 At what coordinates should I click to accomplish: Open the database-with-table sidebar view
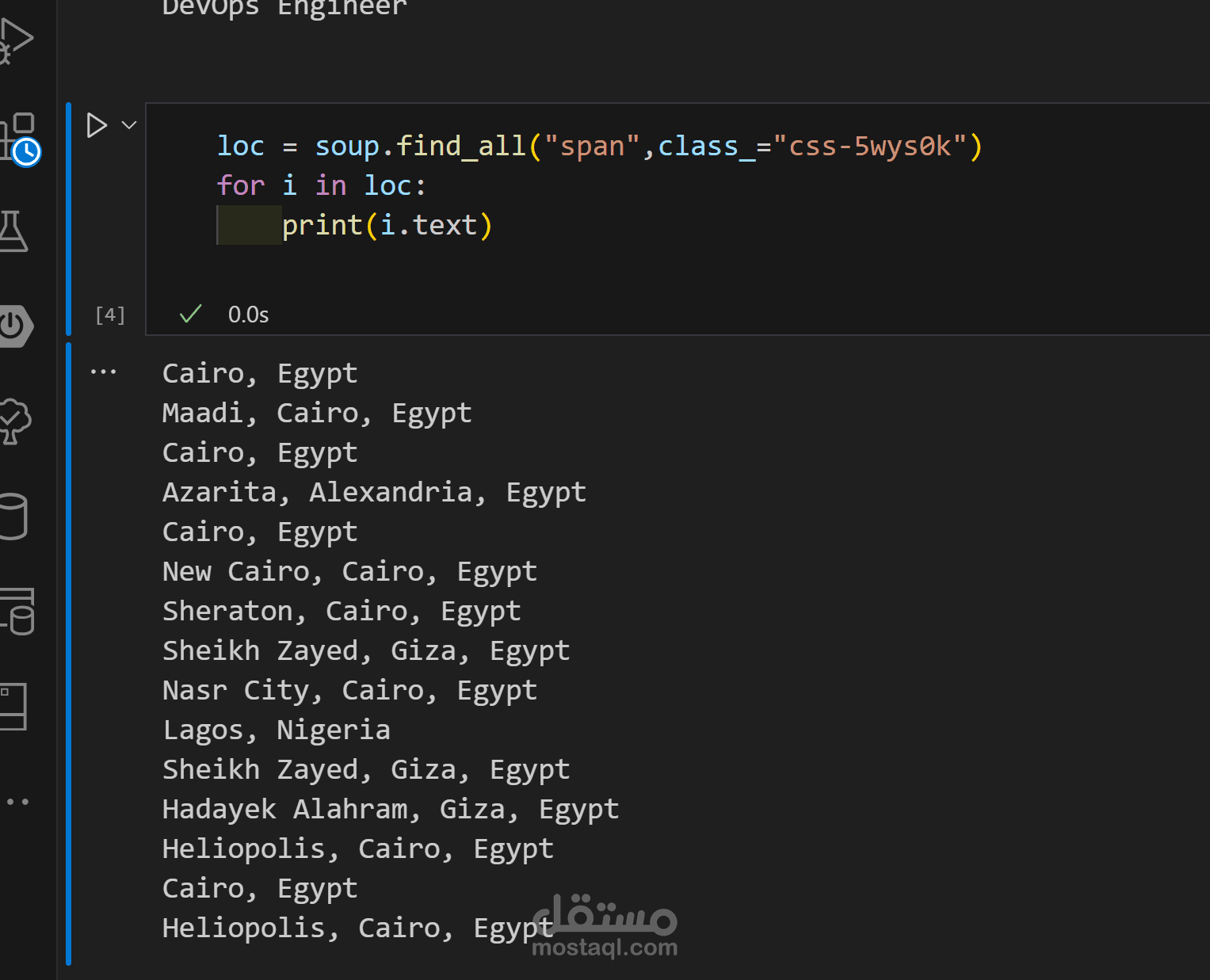coord(17,611)
